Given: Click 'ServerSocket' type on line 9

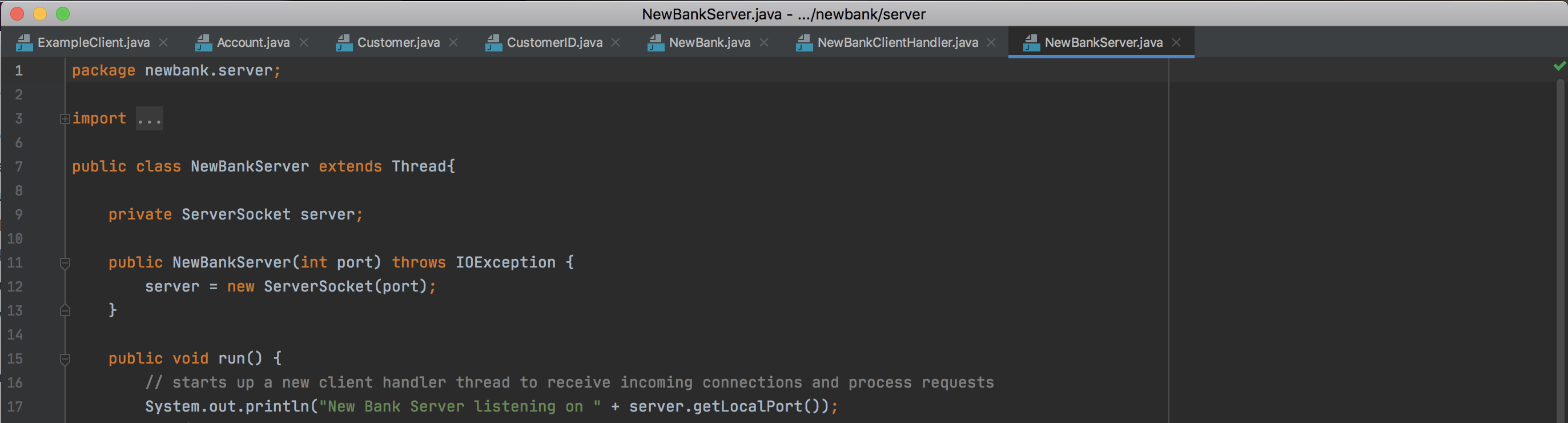Looking at the screenshot, I should click(236, 214).
